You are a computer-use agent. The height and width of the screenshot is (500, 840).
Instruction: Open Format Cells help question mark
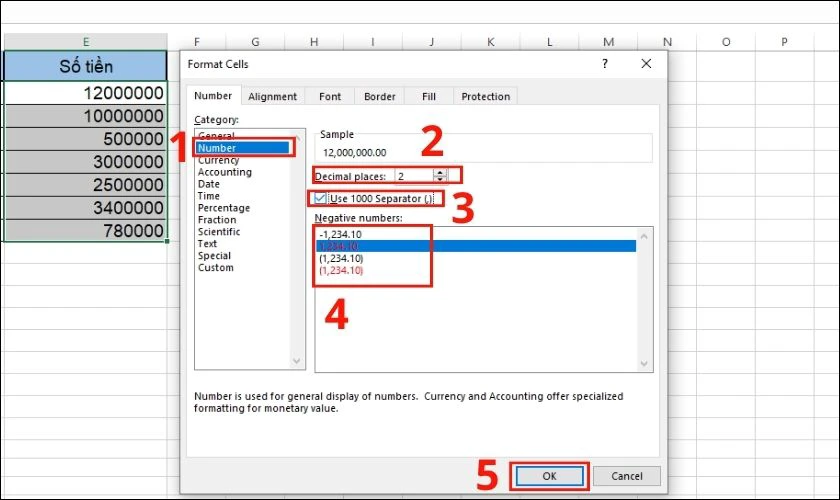[605, 64]
